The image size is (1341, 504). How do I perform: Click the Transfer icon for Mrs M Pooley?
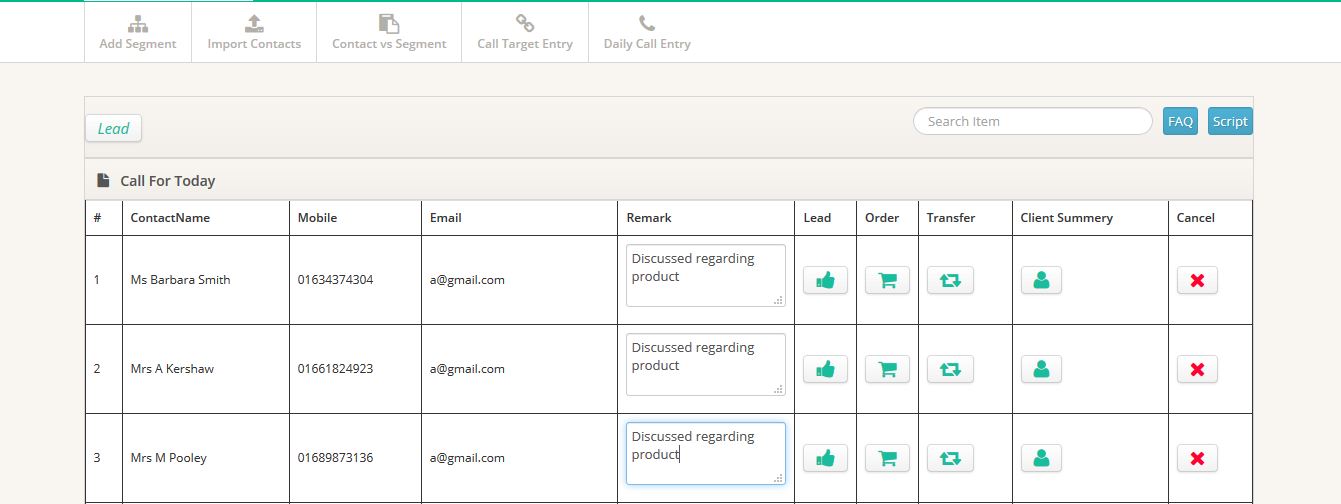tap(950, 459)
